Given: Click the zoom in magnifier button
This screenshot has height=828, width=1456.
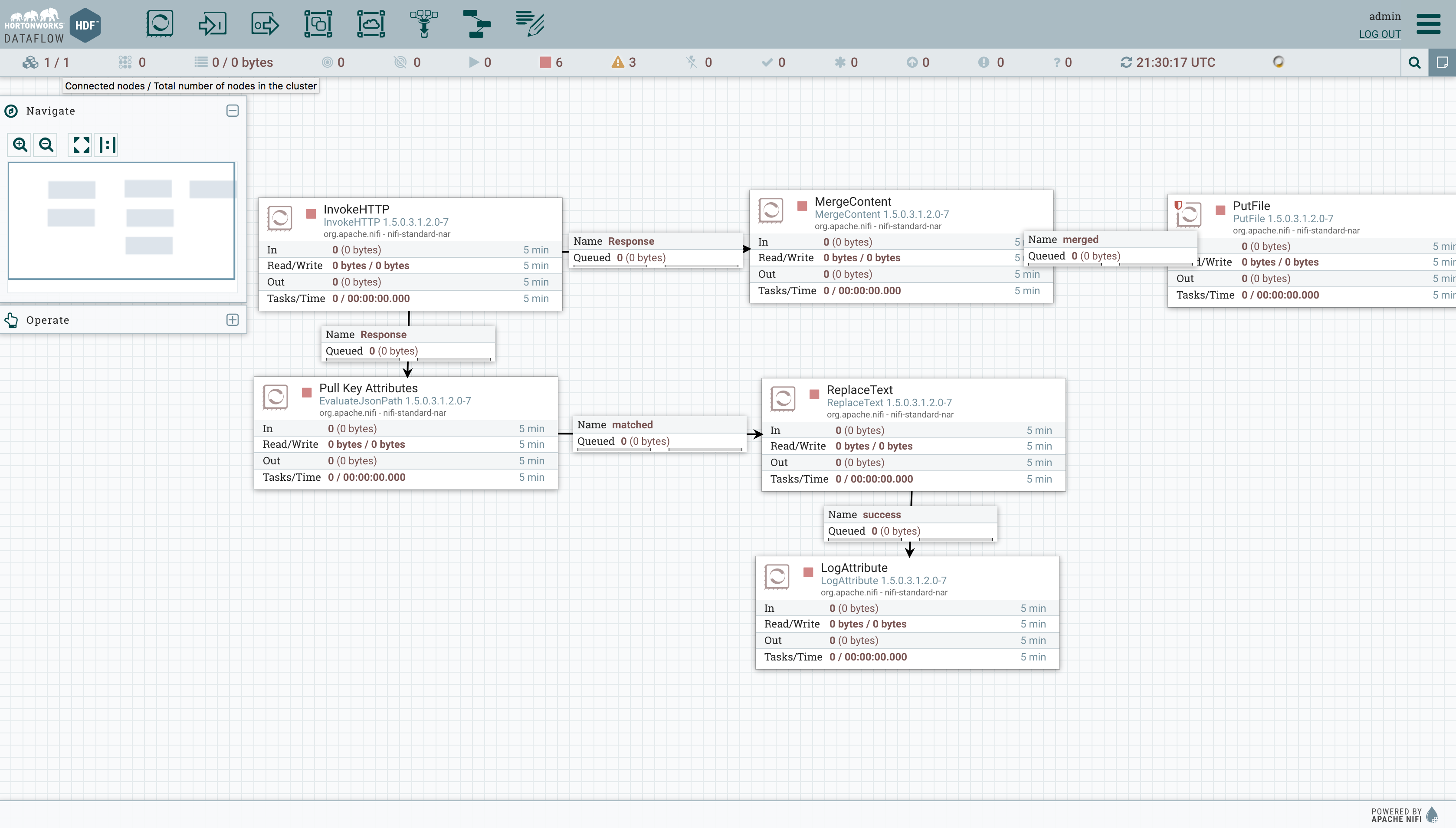Looking at the screenshot, I should click(x=20, y=145).
